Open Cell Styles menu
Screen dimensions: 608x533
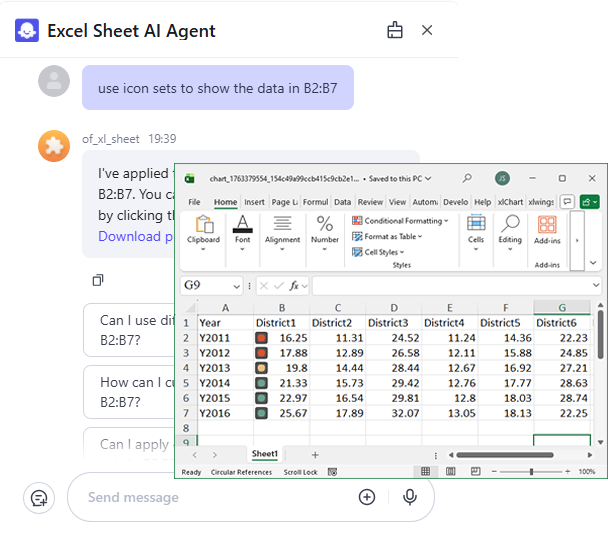(378, 252)
